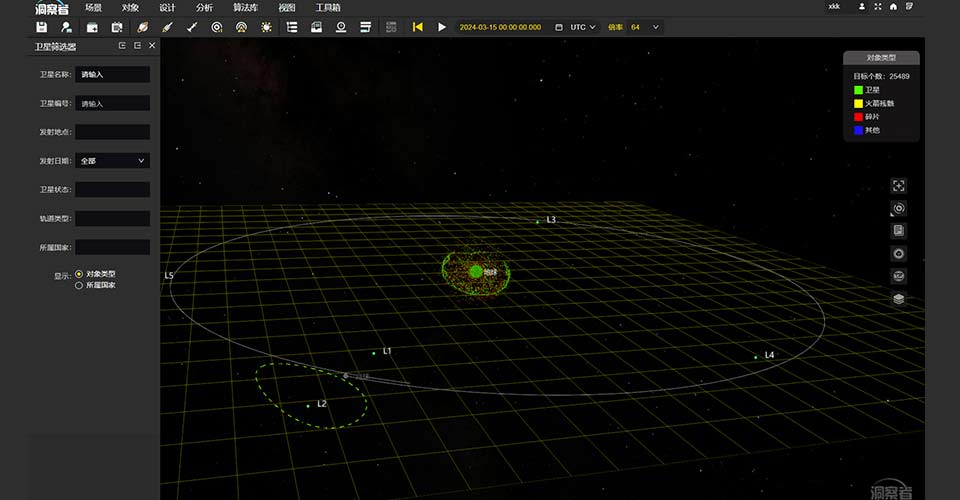Click the focus target icon on right sidebar

click(899, 208)
